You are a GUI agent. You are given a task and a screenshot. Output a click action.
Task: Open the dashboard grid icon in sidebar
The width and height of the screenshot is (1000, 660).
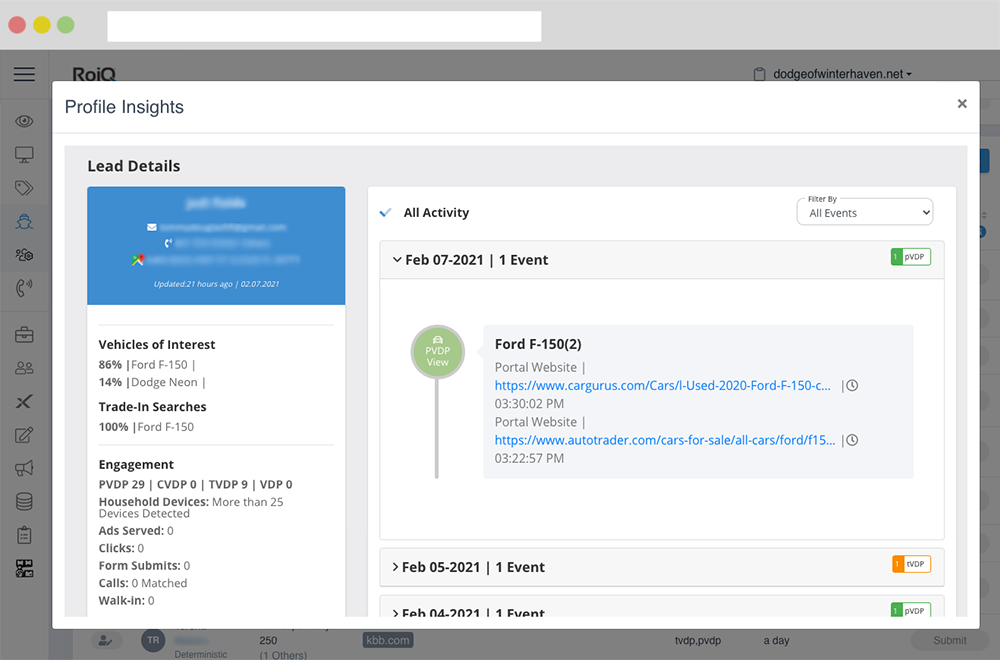[24, 568]
